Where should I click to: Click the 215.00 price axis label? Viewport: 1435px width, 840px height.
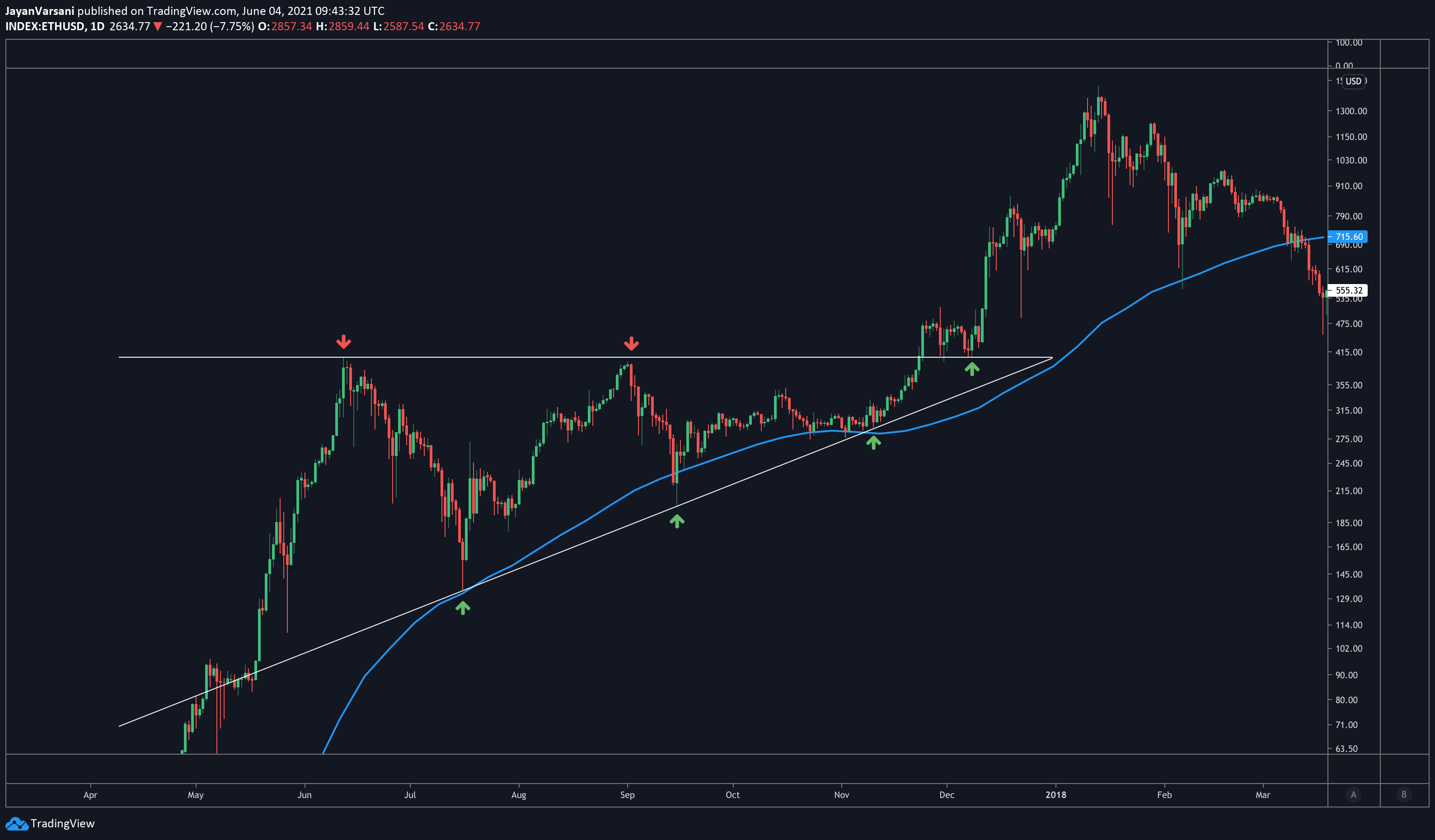pyautogui.click(x=1349, y=490)
